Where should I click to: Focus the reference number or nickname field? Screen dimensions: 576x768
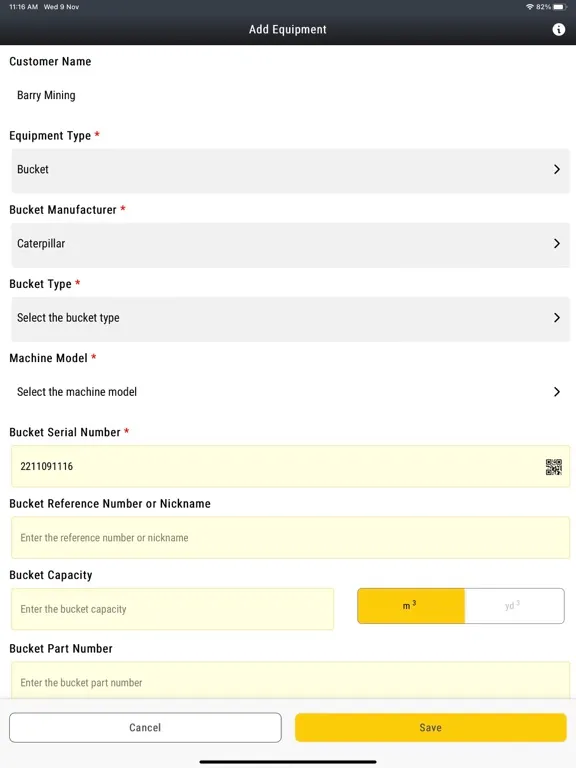[290, 537]
